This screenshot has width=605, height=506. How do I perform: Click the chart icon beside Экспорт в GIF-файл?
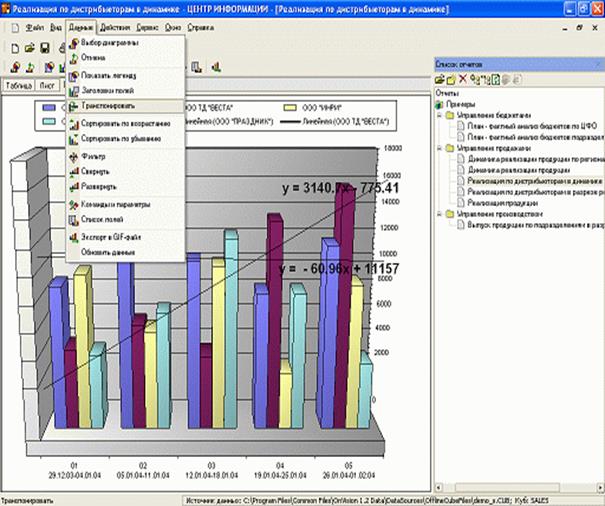pos(74,237)
